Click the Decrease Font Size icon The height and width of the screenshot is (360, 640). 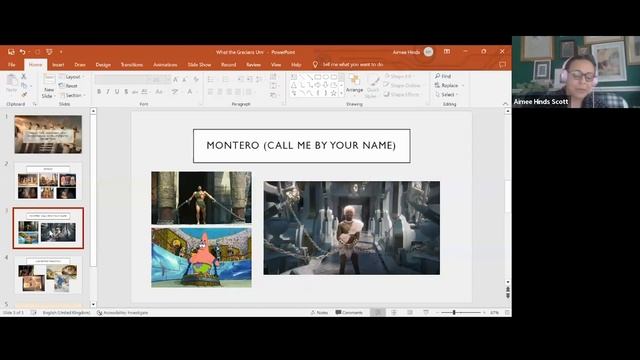pyautogui.click(x=184, y=80)
